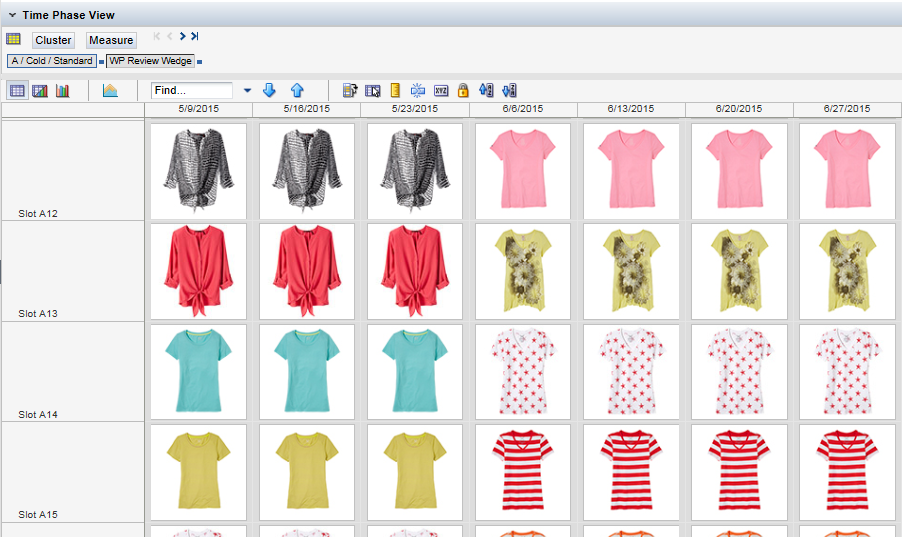Select the 5/9/2015 column header

click(198, 109)
